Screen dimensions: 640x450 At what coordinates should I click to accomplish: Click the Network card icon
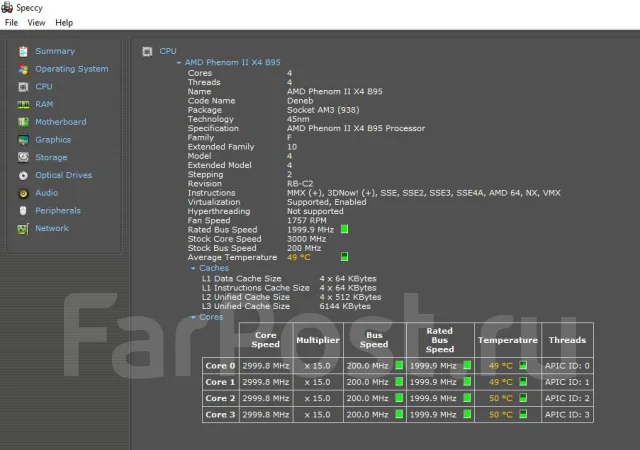pos(23,229)
